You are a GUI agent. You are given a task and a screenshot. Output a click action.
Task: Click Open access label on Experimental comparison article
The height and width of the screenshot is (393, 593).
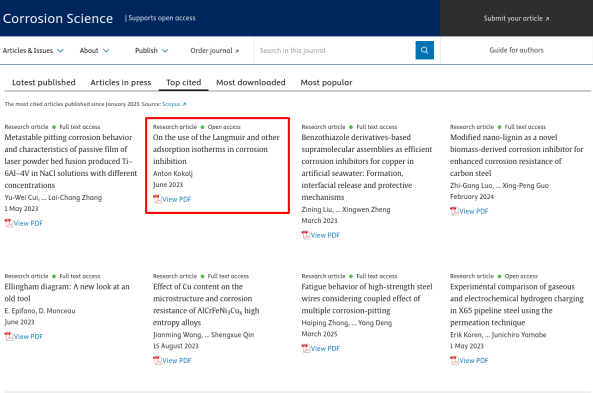521,276
